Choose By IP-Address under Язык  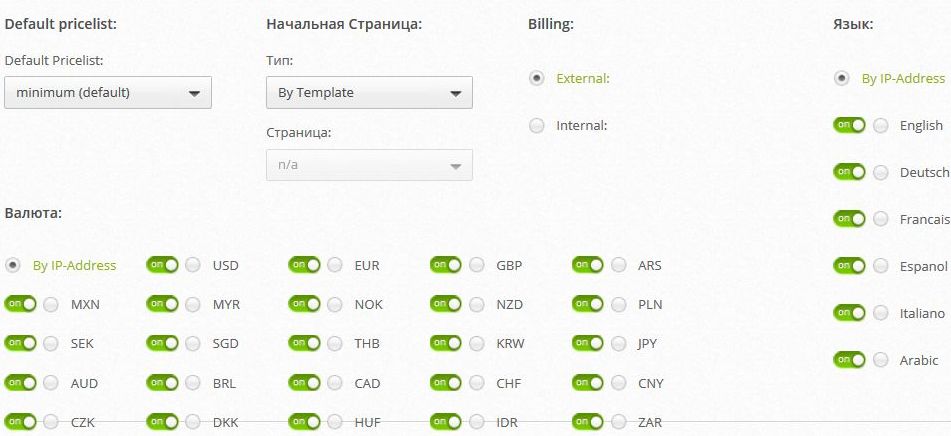(x=841, y=78)
